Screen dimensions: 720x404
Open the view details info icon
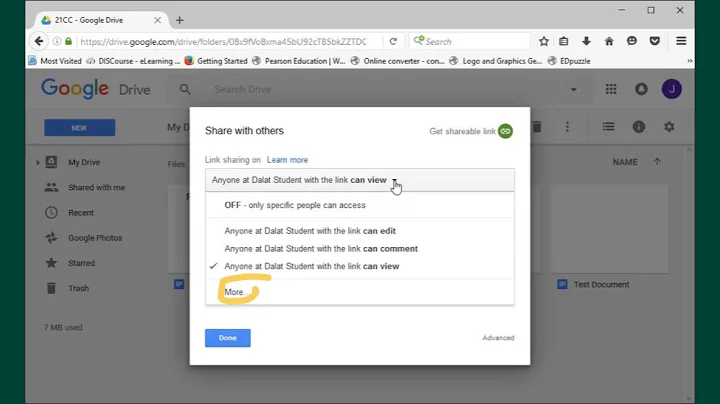pyautogui.click(x=639, y=127)
